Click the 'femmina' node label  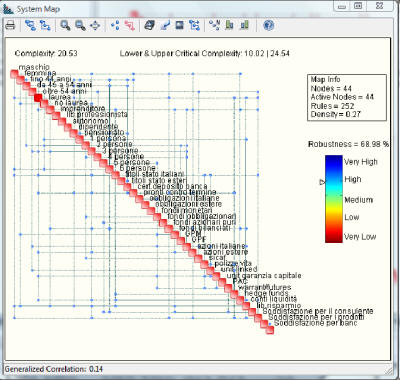click(x=40, y=73)
